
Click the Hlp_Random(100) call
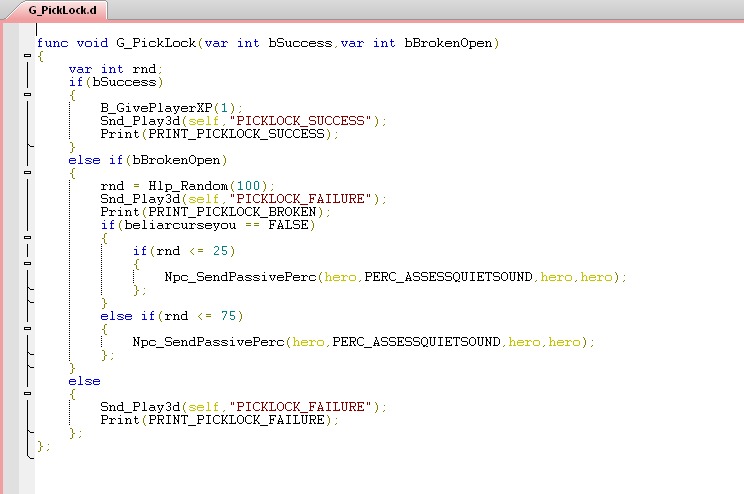tap(208, 186)
